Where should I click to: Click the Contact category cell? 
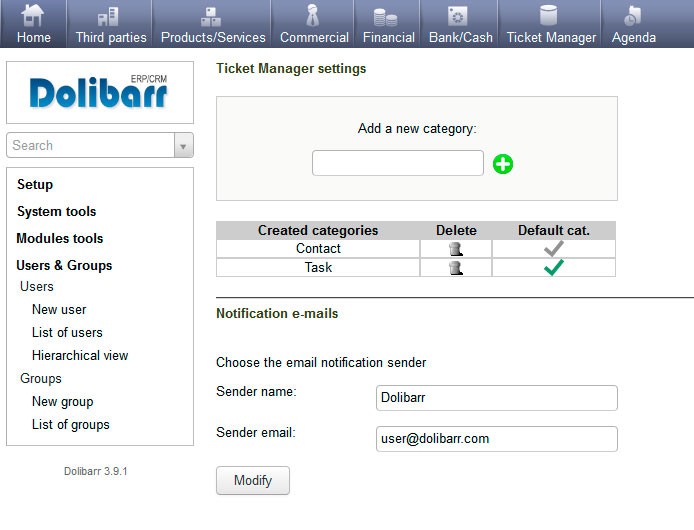pyautogui.click(x=318, y=249)
